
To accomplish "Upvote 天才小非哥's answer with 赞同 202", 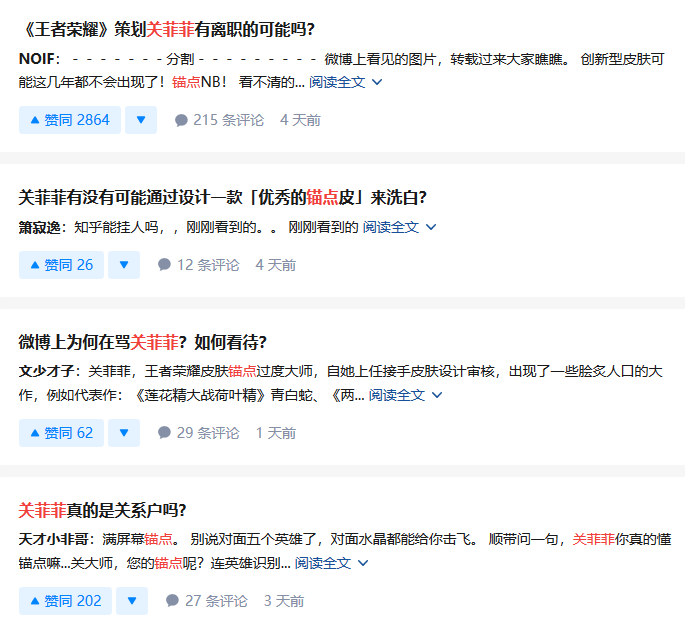I will pyautogui.click(x=66, y=601).
